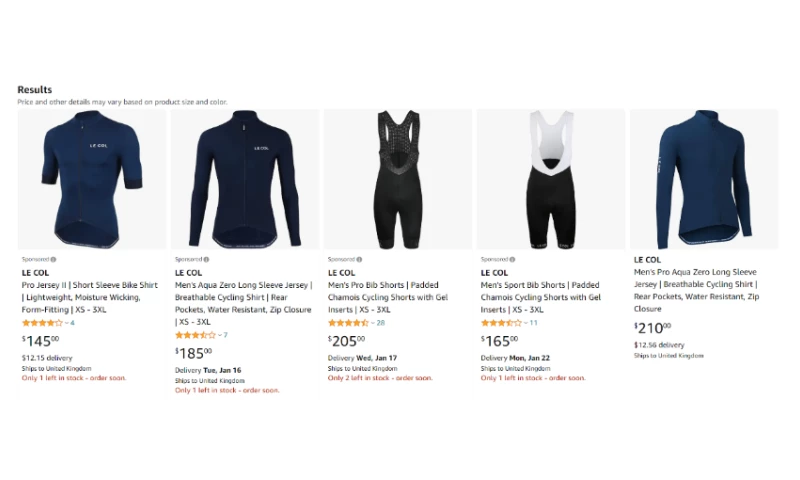This screenshot has width=800, height=480.
Task: Open the Pro Jersey II Short Sleeve title link
Action: point(90,297)
